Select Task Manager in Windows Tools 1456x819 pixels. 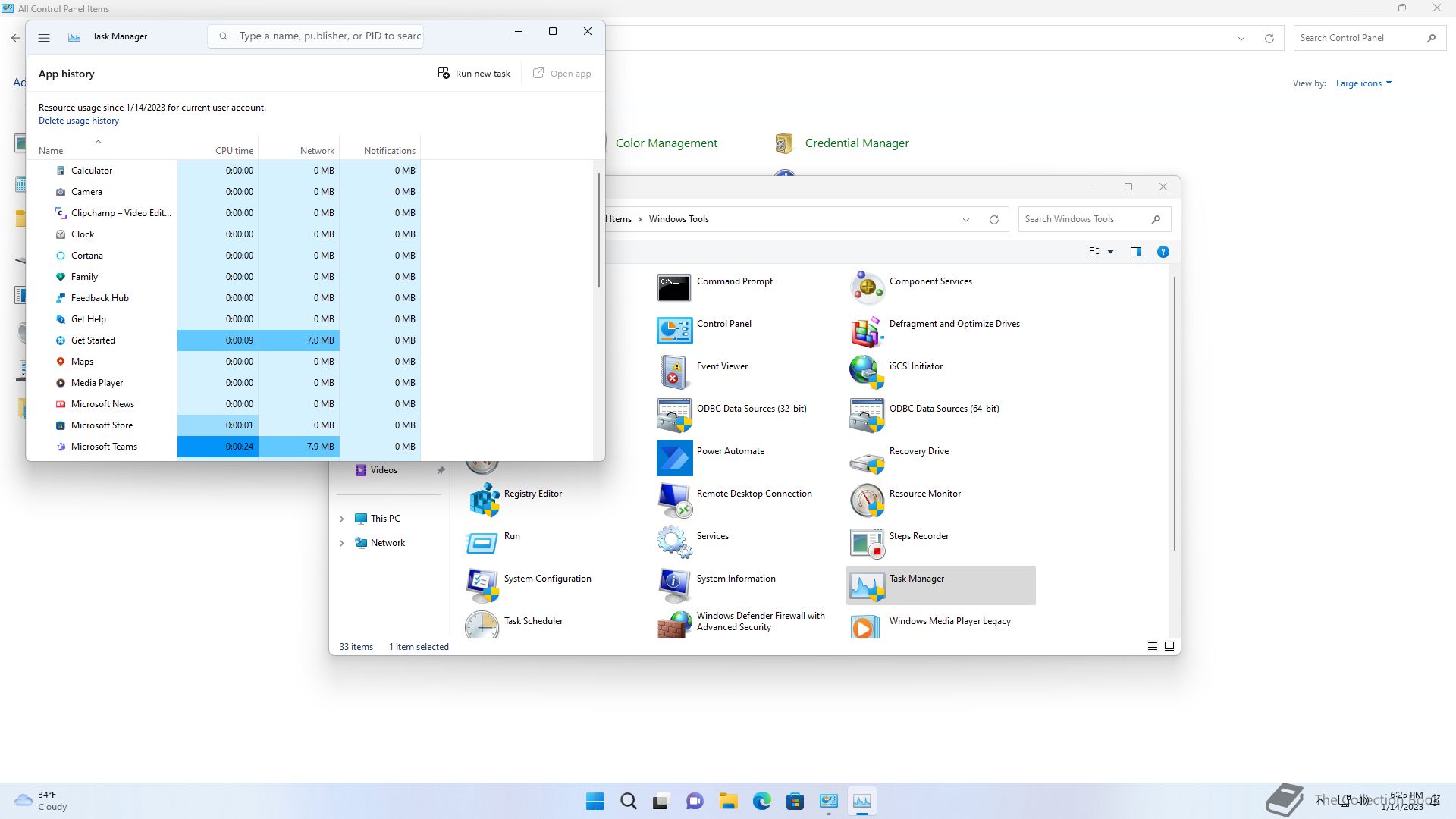click(x=940, y=585)
